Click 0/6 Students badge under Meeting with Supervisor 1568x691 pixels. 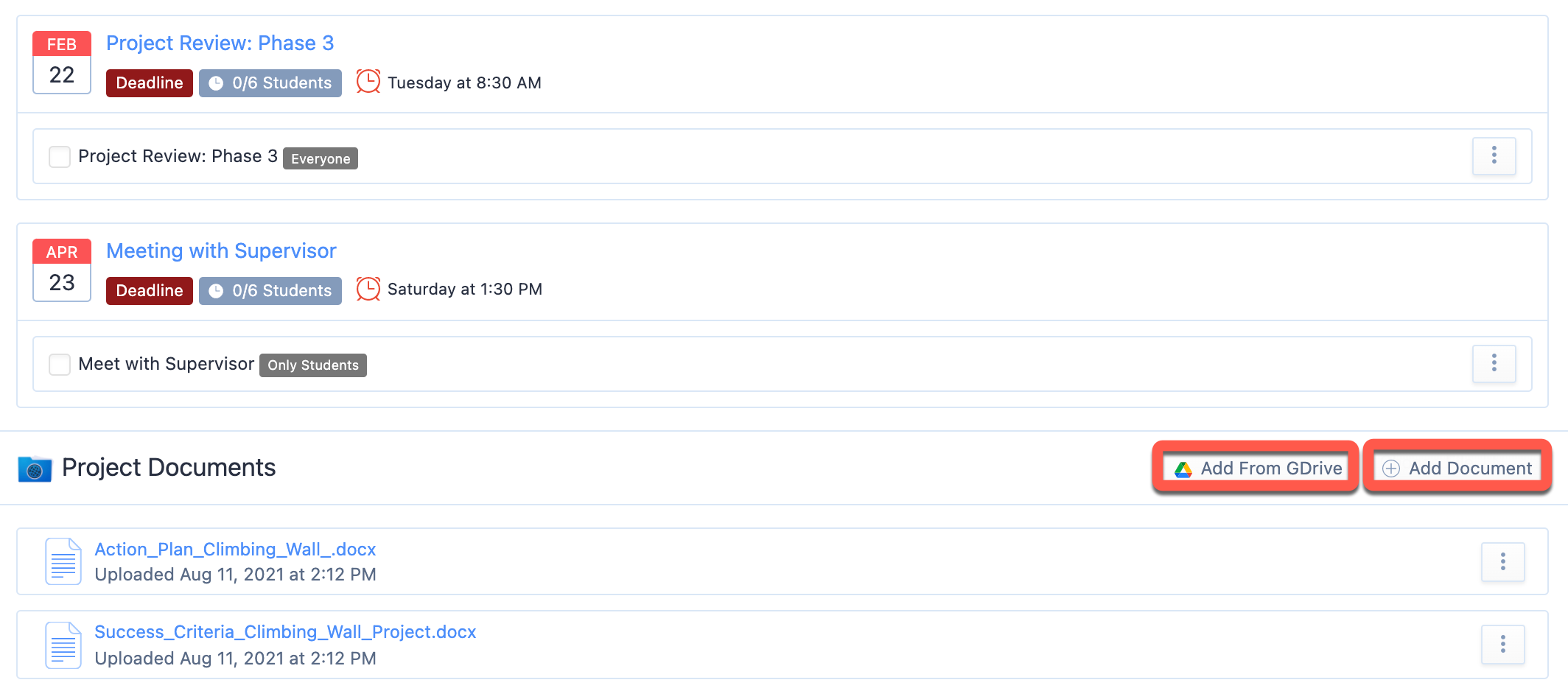click(270, 290)
